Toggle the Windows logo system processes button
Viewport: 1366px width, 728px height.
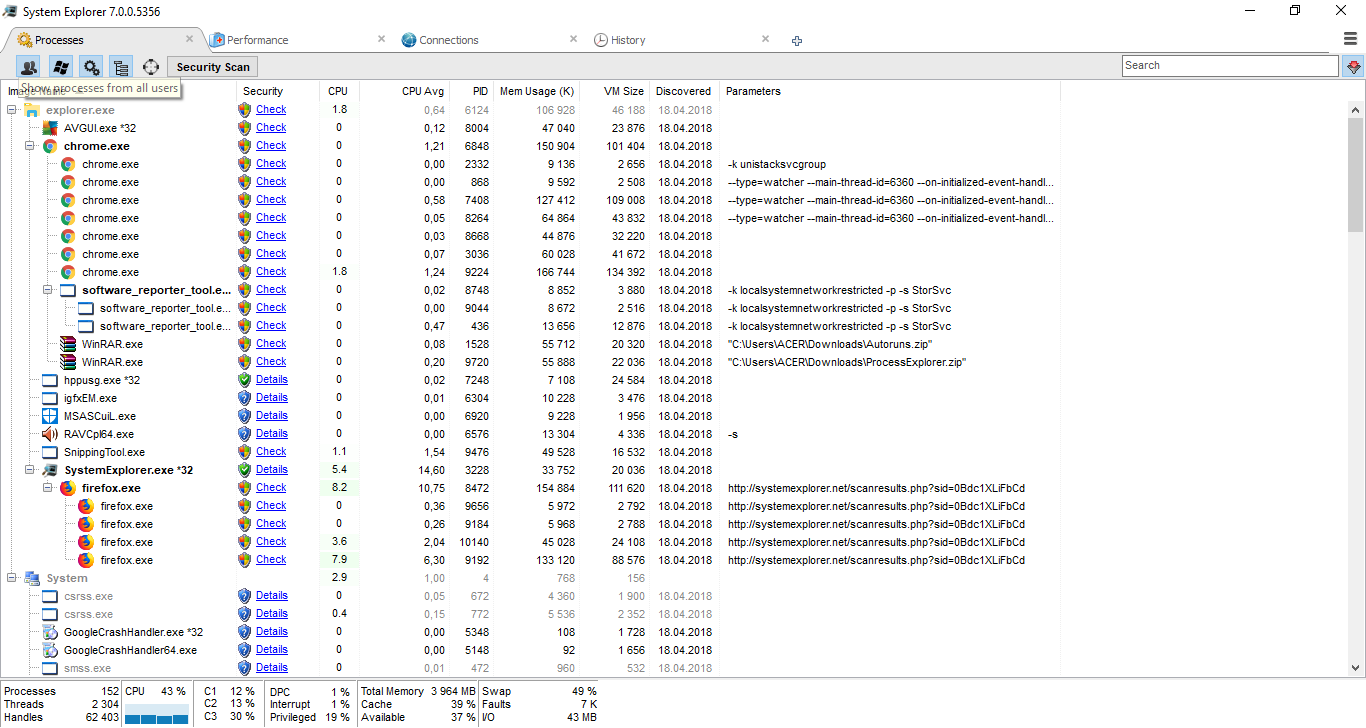[x=60, y=67]
